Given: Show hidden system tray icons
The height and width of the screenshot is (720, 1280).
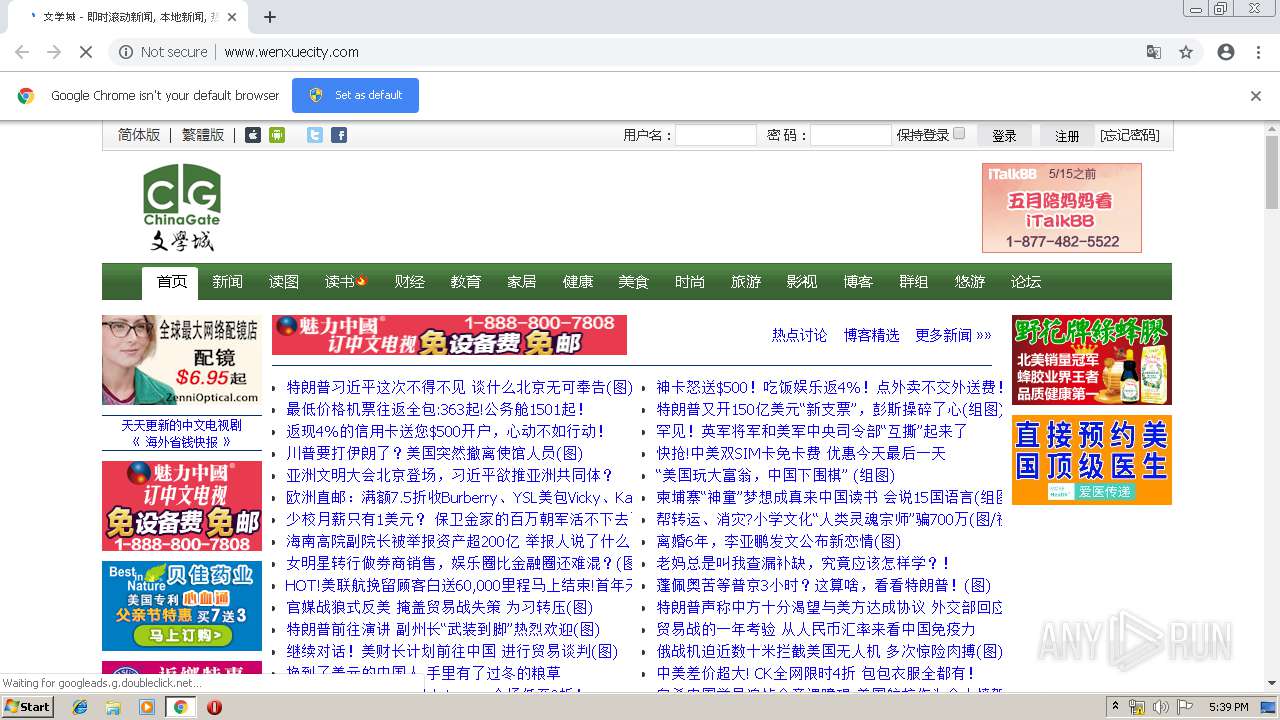Looking at the screenshot, I should click(x=1116, y=707).
